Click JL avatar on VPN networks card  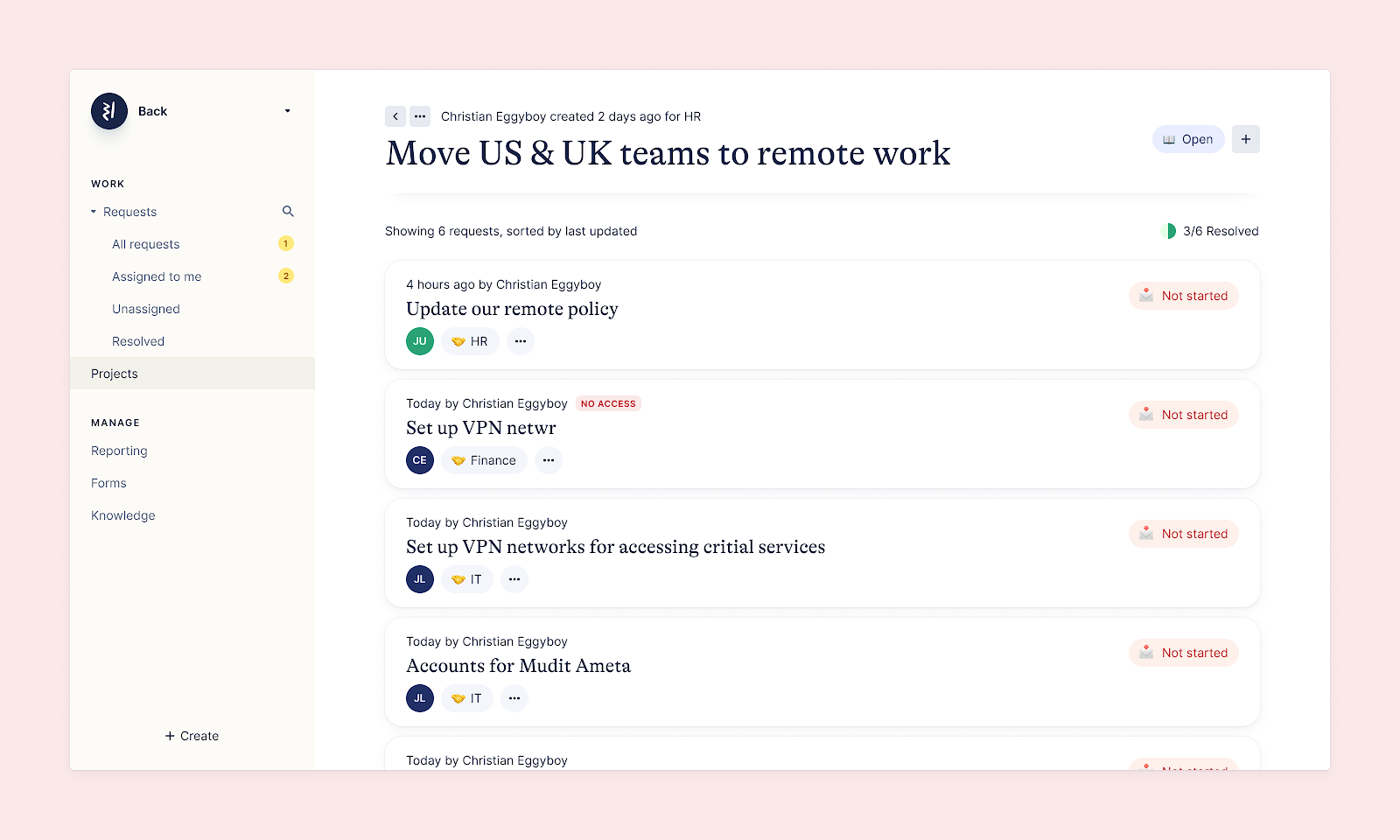[420, 579]
